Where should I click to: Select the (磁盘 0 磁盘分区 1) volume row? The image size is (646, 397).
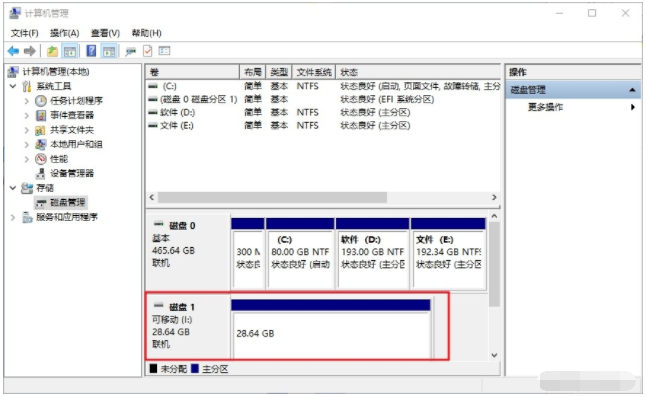[x=323, y=99]
